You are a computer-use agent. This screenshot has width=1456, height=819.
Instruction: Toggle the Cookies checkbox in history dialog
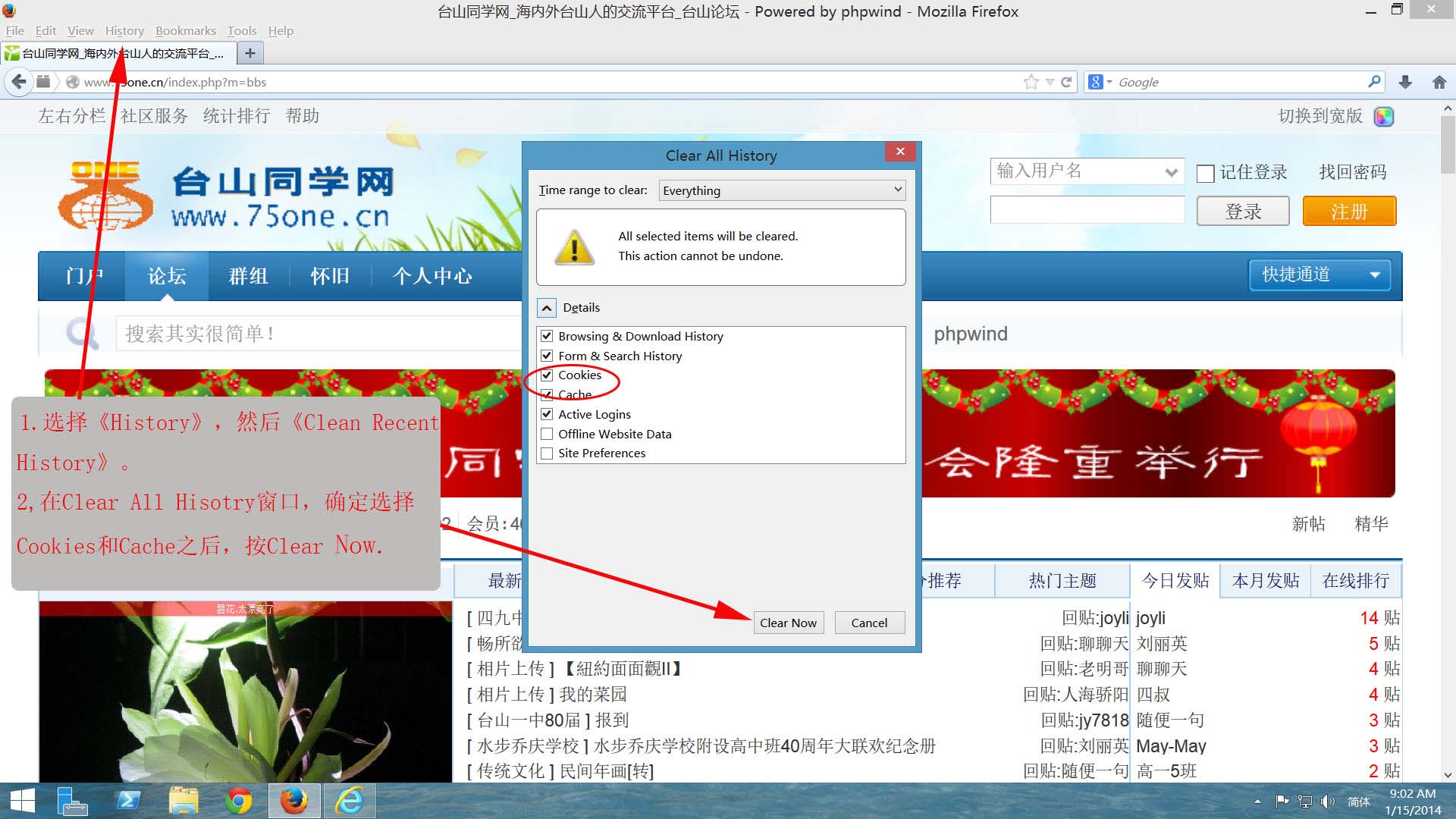547,375
